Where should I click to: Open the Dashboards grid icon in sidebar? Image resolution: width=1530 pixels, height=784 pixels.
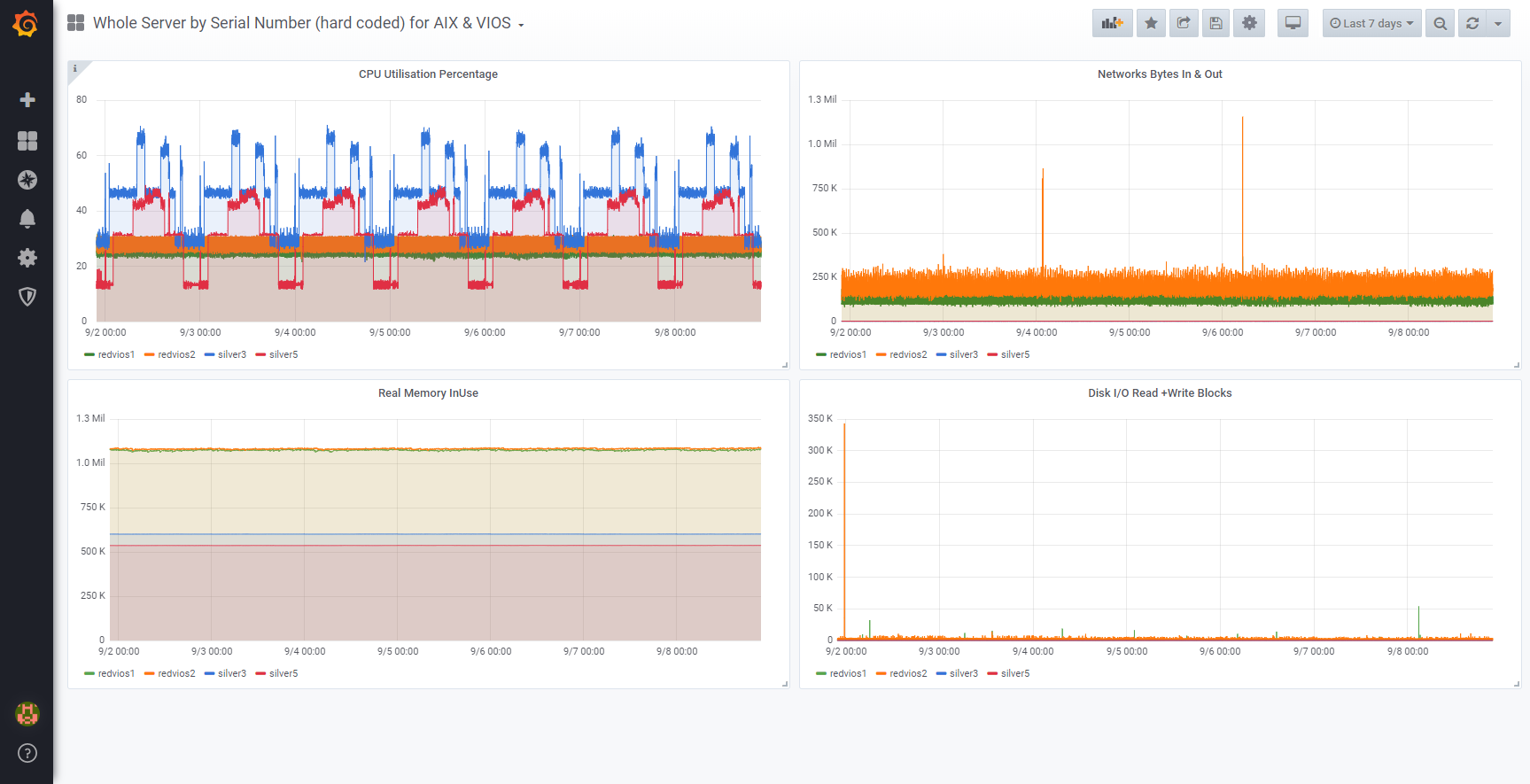point(27,141)
